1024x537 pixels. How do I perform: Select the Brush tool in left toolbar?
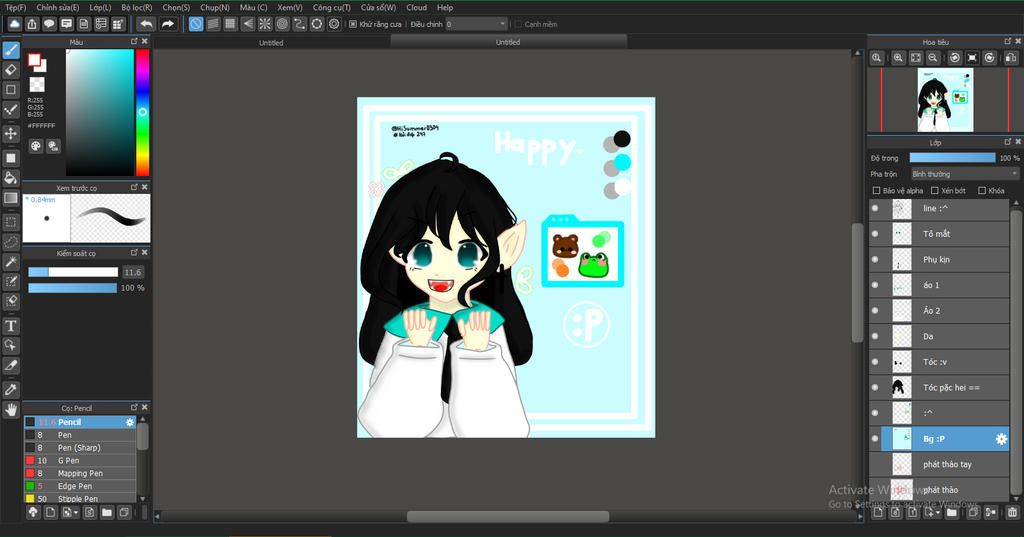11,50
